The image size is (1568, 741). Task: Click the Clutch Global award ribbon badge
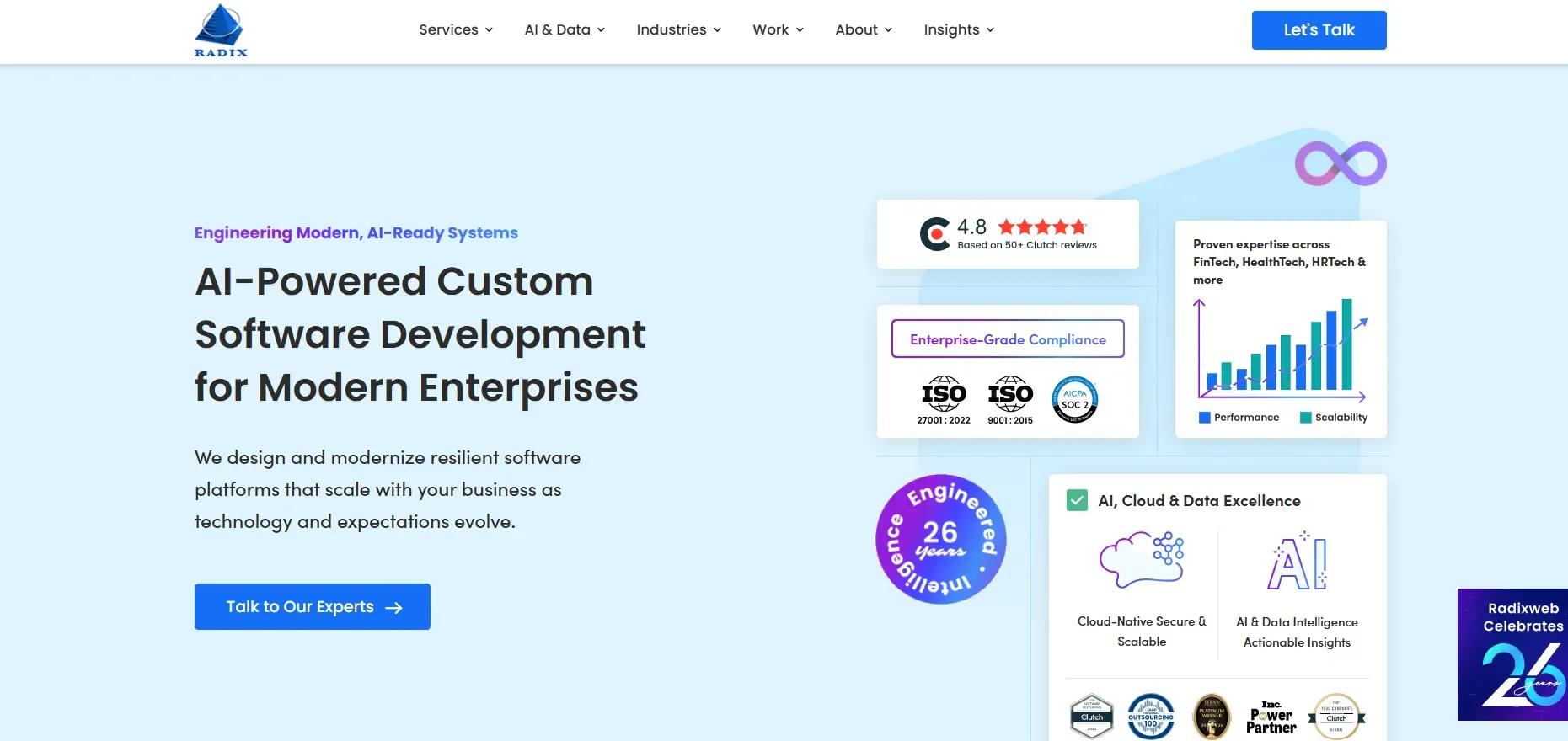pyautogui.click(x=1336, y=717)
